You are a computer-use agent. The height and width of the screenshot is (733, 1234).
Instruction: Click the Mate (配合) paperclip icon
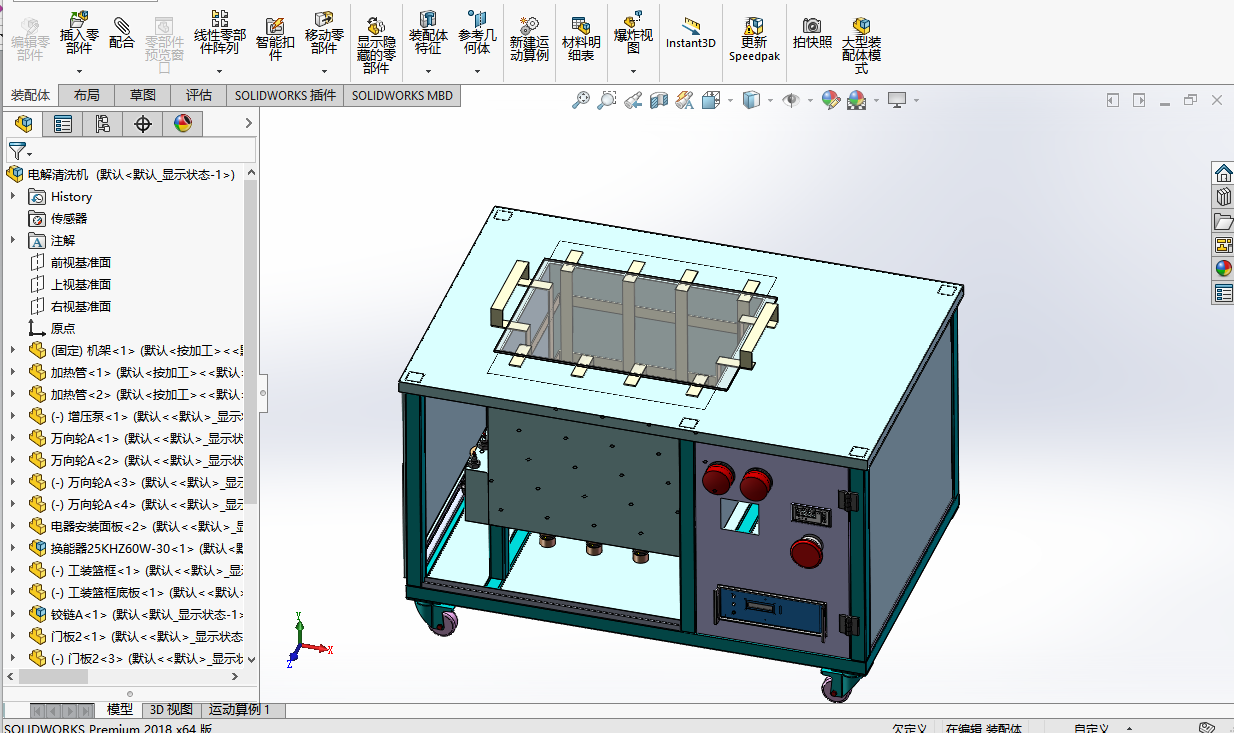point(122,24)
